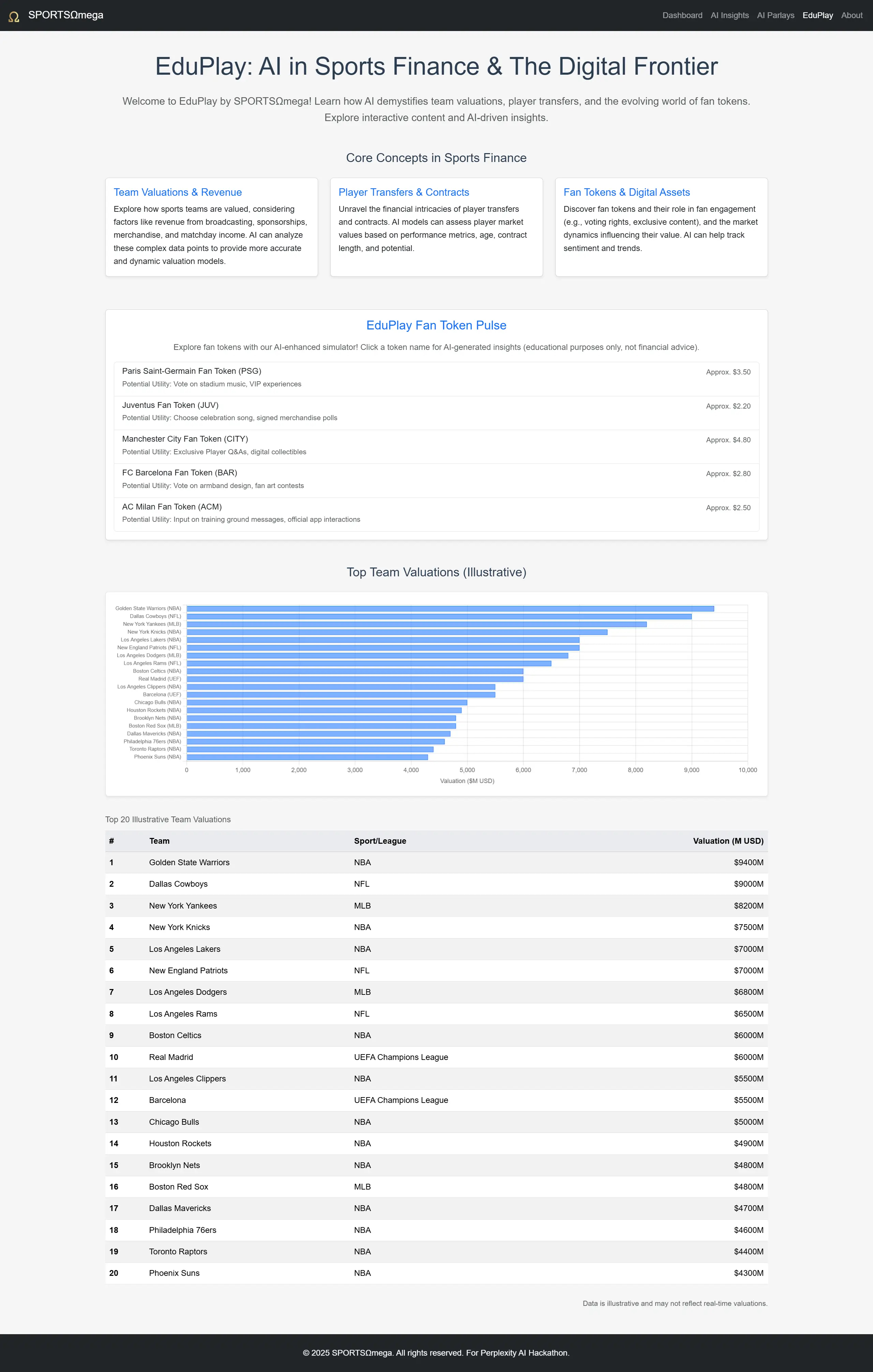873x1372 pixels.
Task: Open Player Transfers & Contracts card heading
Action: click(x=403, y=193)
